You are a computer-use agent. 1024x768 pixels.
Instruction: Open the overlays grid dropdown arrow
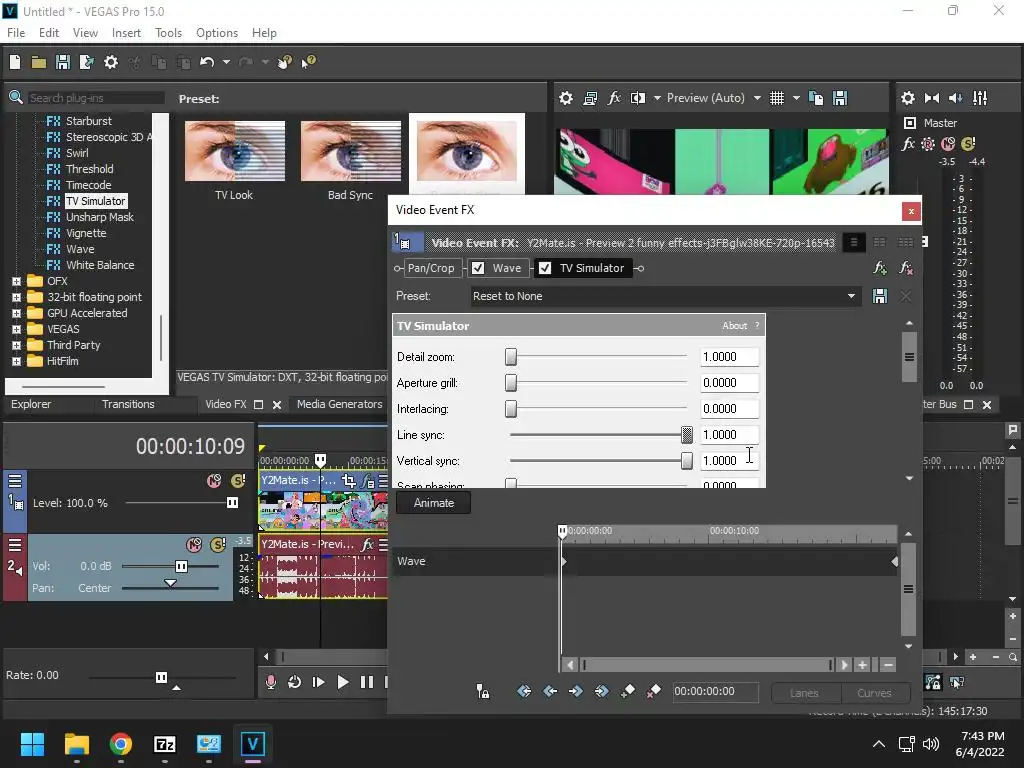click(x=796, y=98)
